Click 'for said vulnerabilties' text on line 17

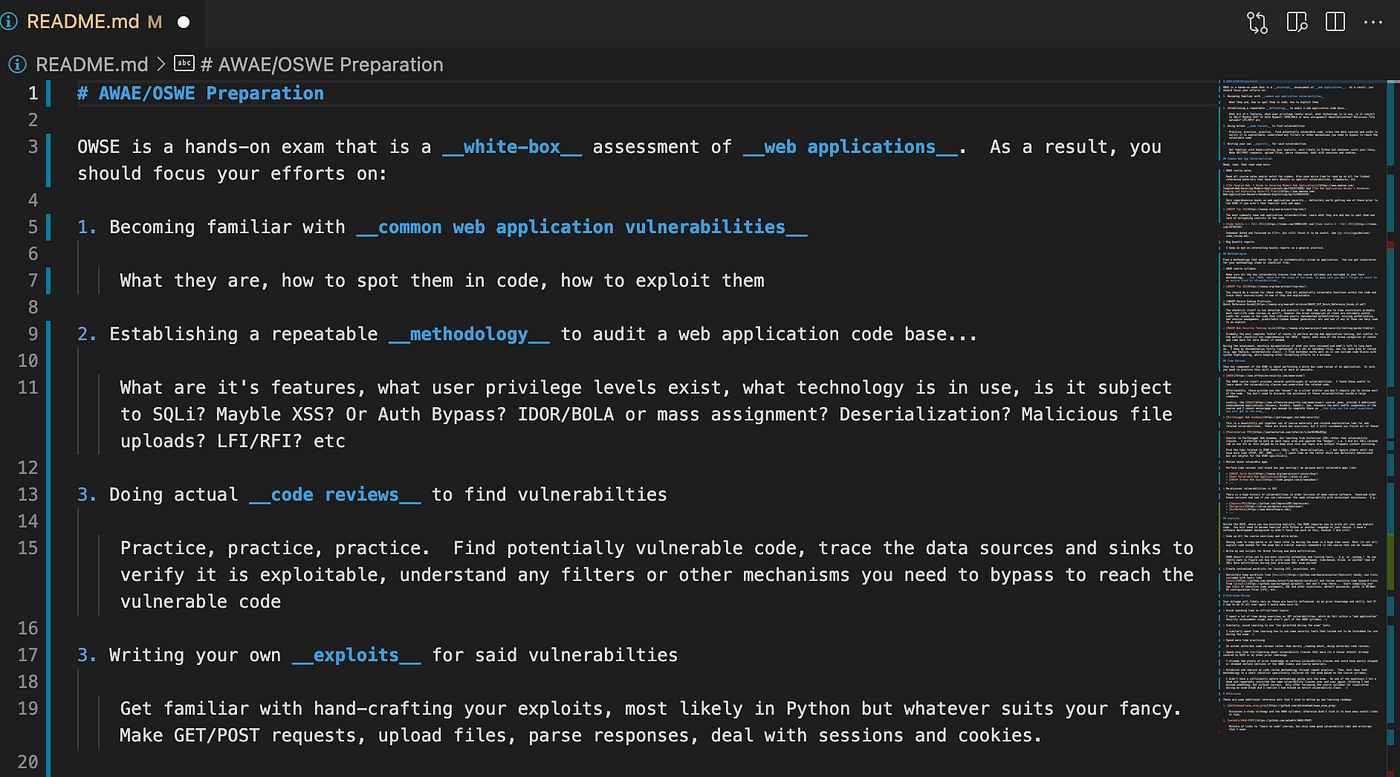pos(555,655)
